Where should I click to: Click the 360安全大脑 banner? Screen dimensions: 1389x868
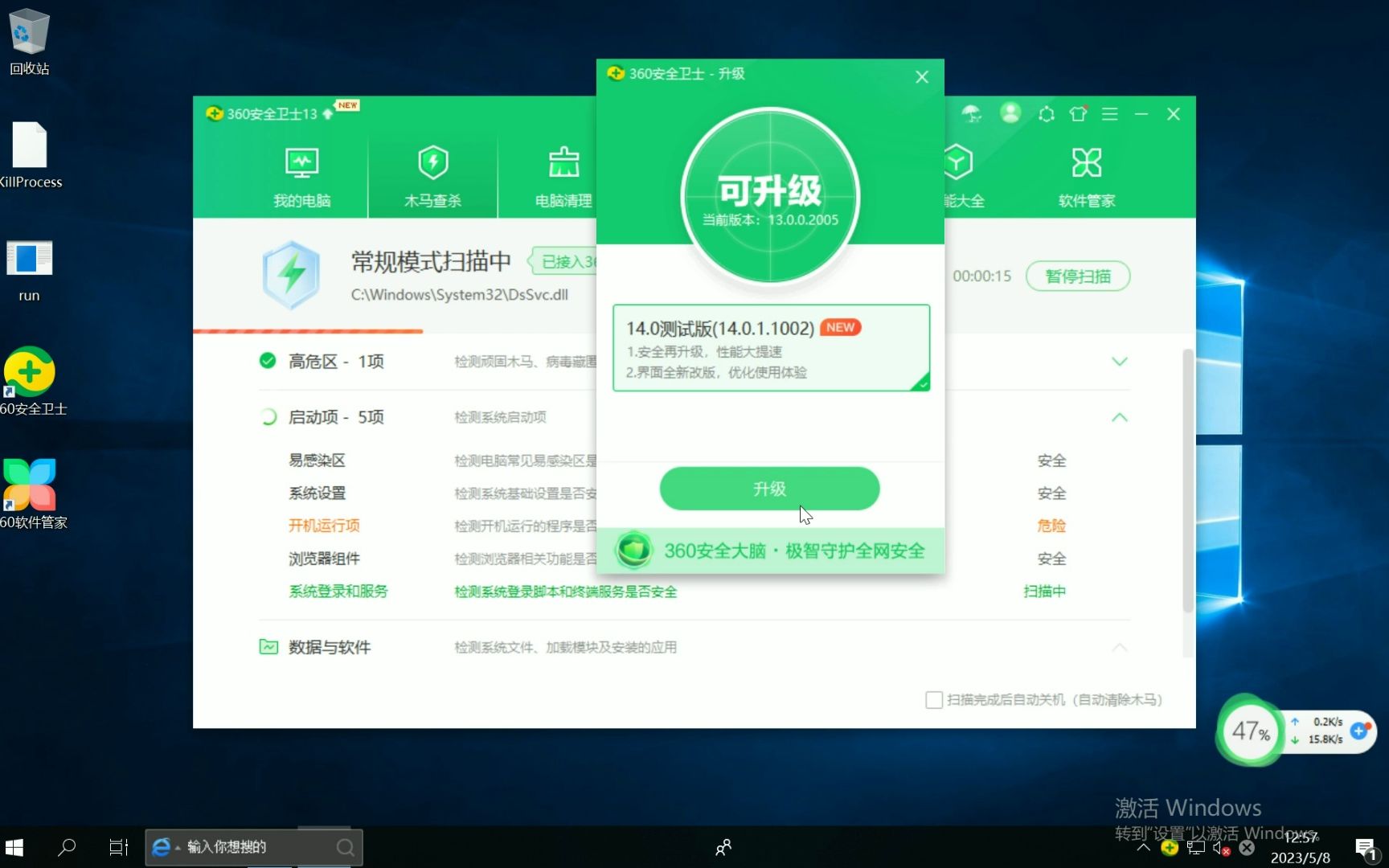(770, 551)
